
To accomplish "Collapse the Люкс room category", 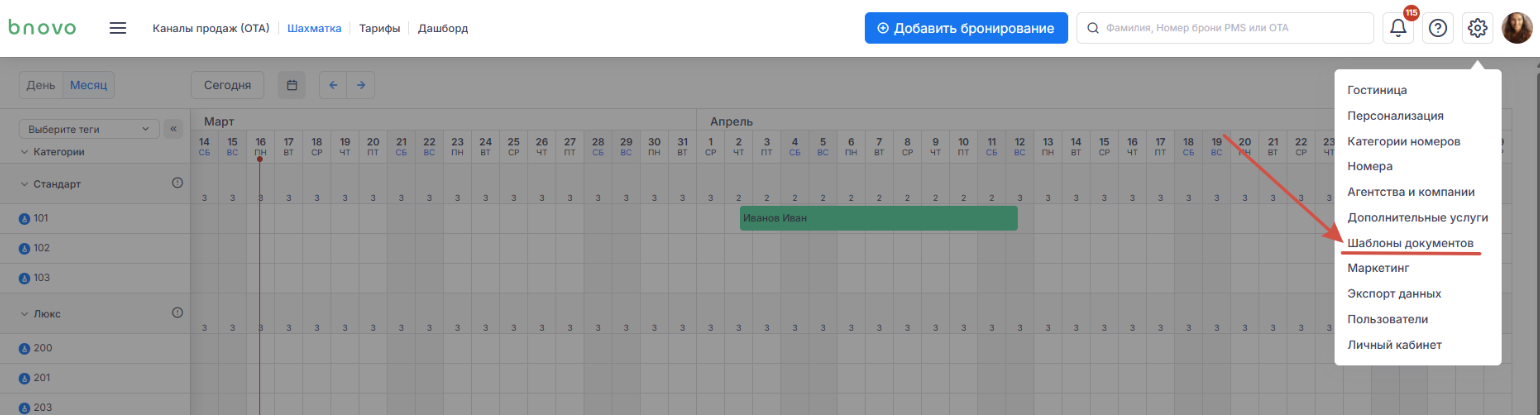I will click(24, 314).
